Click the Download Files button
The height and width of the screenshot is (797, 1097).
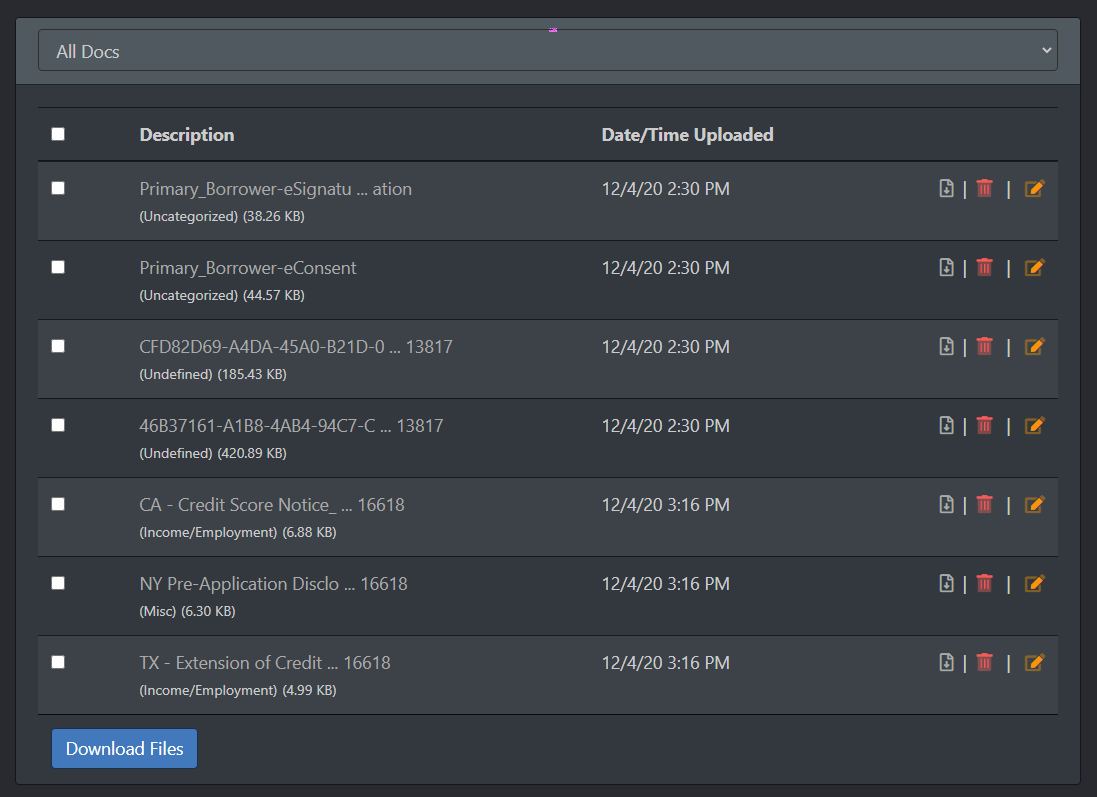(x=124, y=749)
